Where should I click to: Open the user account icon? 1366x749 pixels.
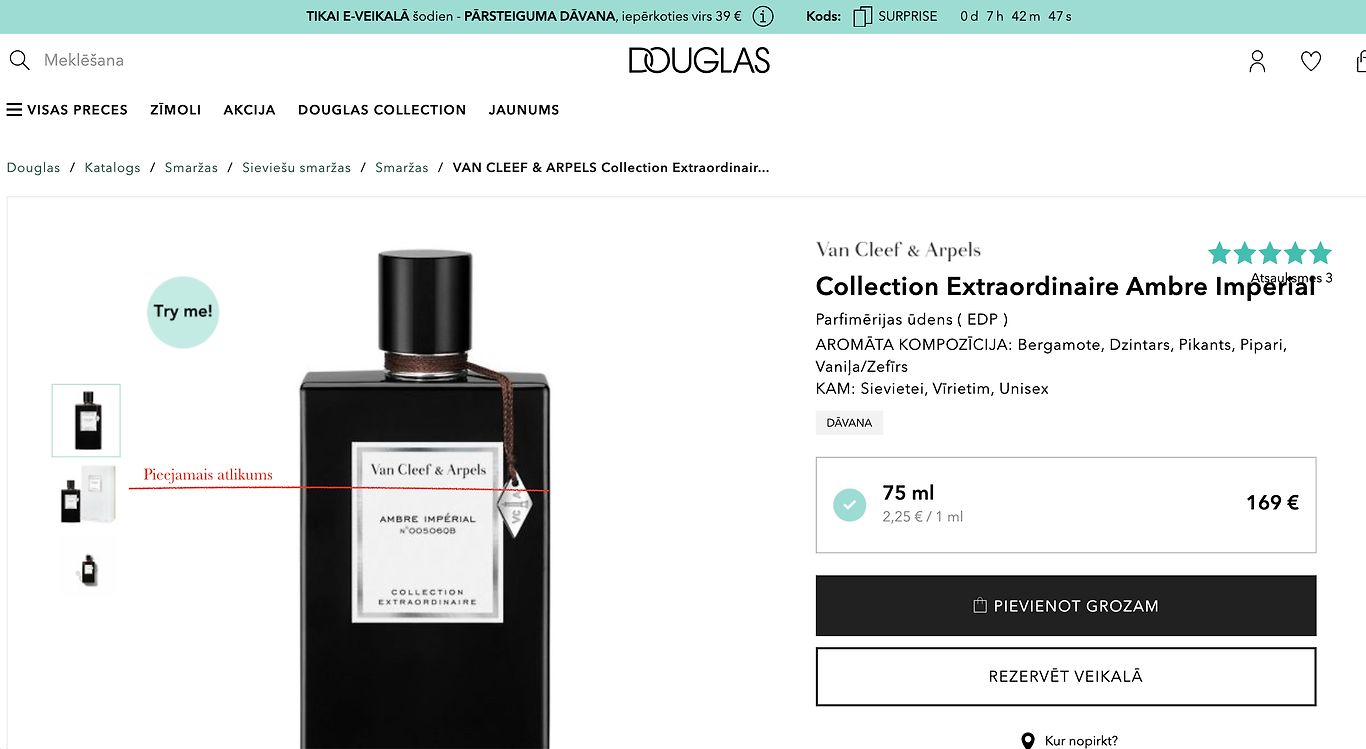[x=1257, y=61]
